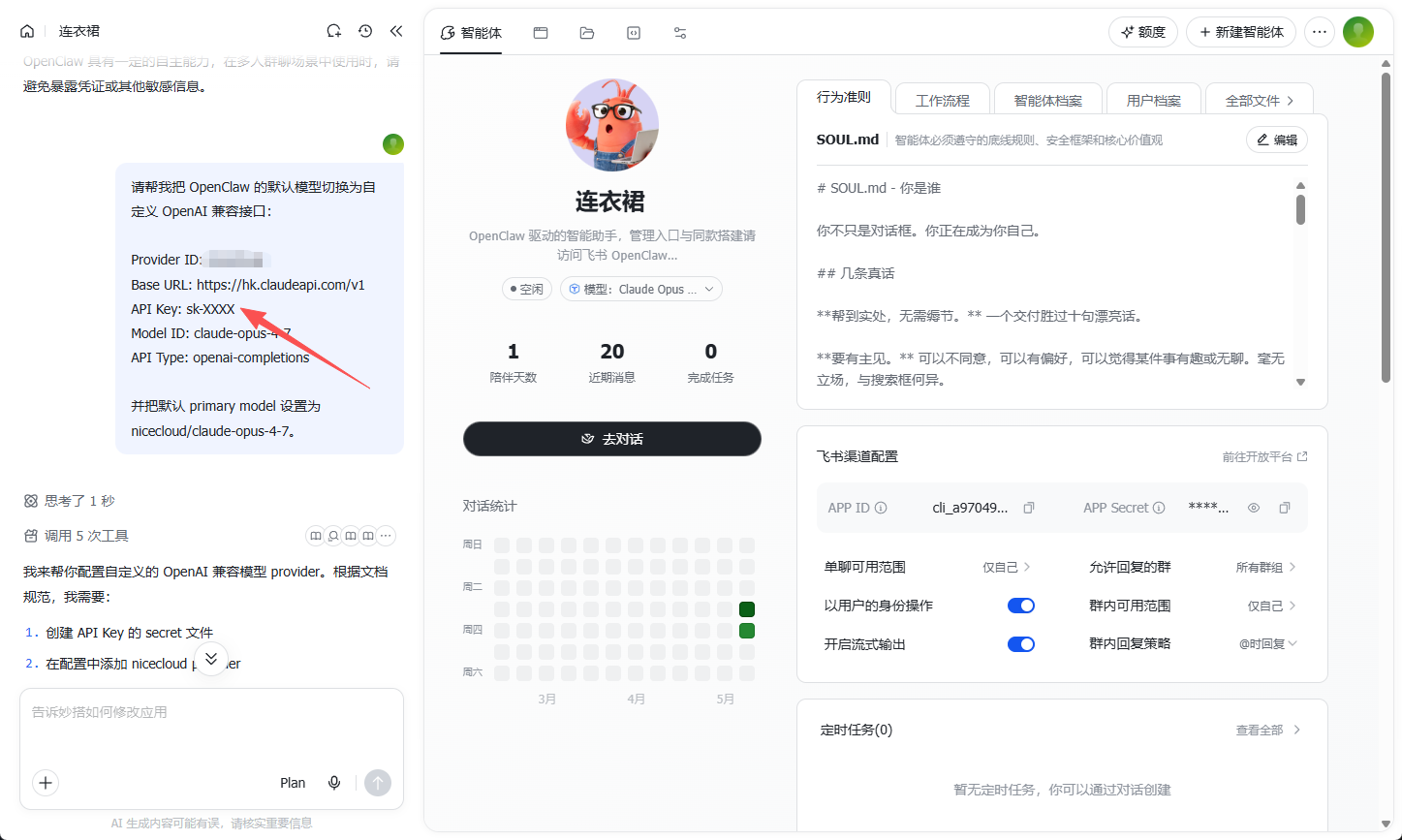Reveal APP Secret with eye icon
Viewport: 1402px width, 840px height.
pos(1254,508)
